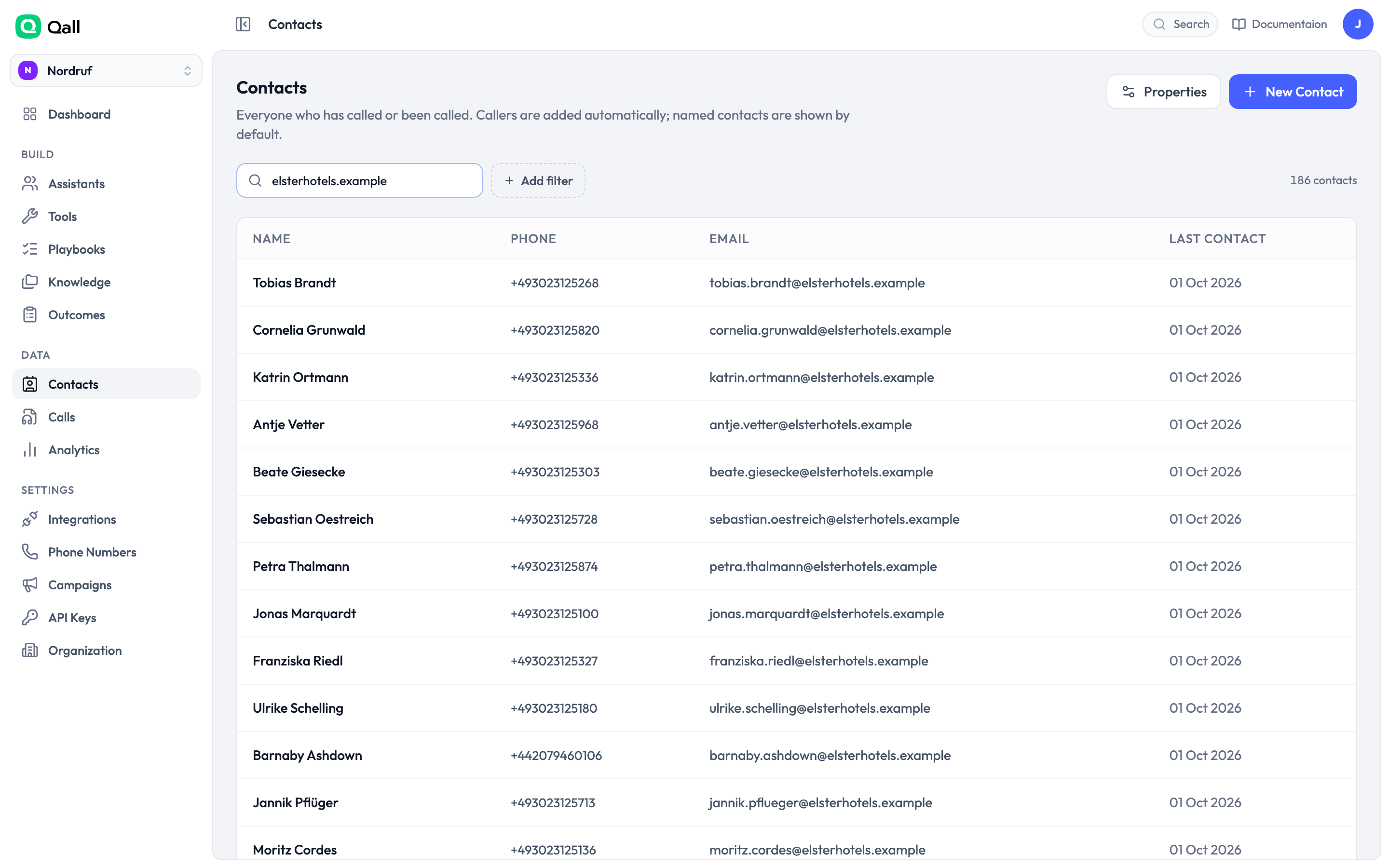Viewport: 1389px width, 868px height.
Task: Click the New Contact button
Action: pyautogui.click(x=1293, y=92)
